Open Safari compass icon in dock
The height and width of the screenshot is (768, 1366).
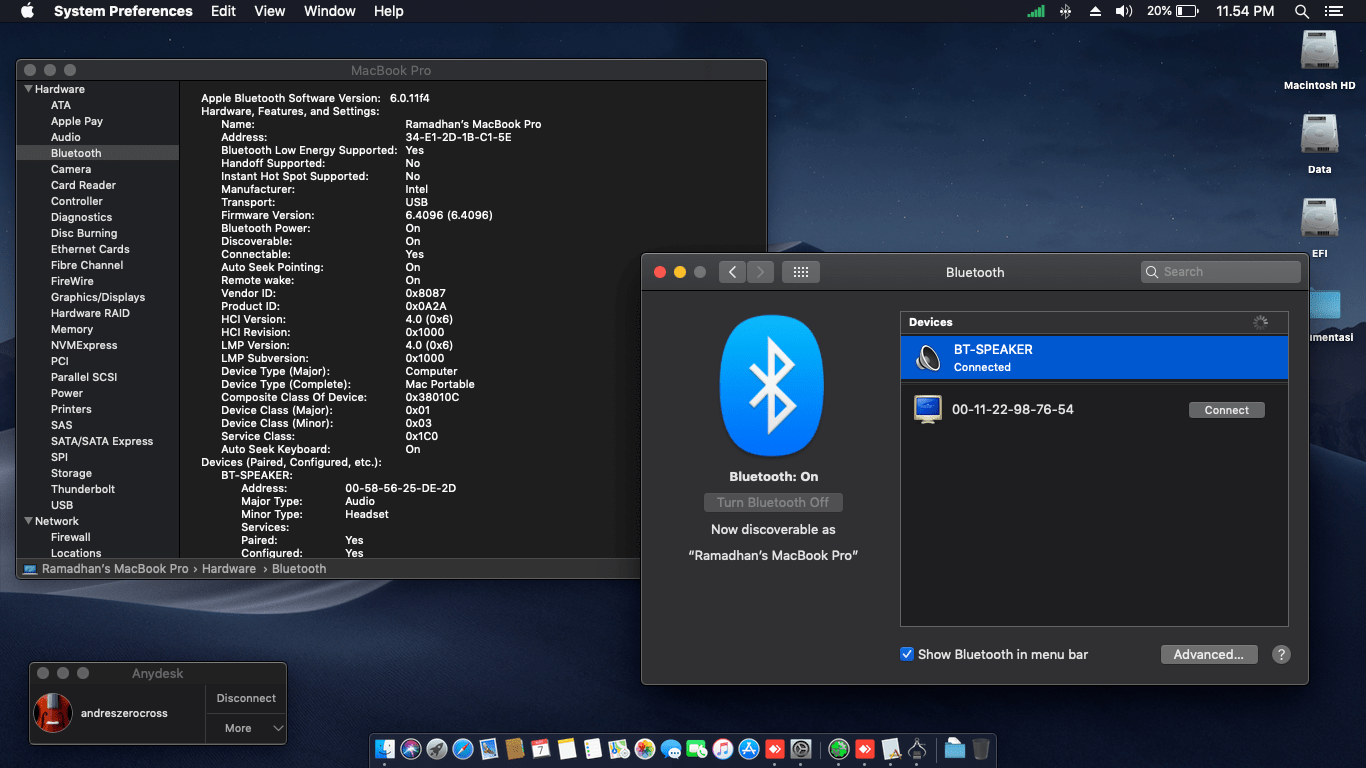[463, 748]
